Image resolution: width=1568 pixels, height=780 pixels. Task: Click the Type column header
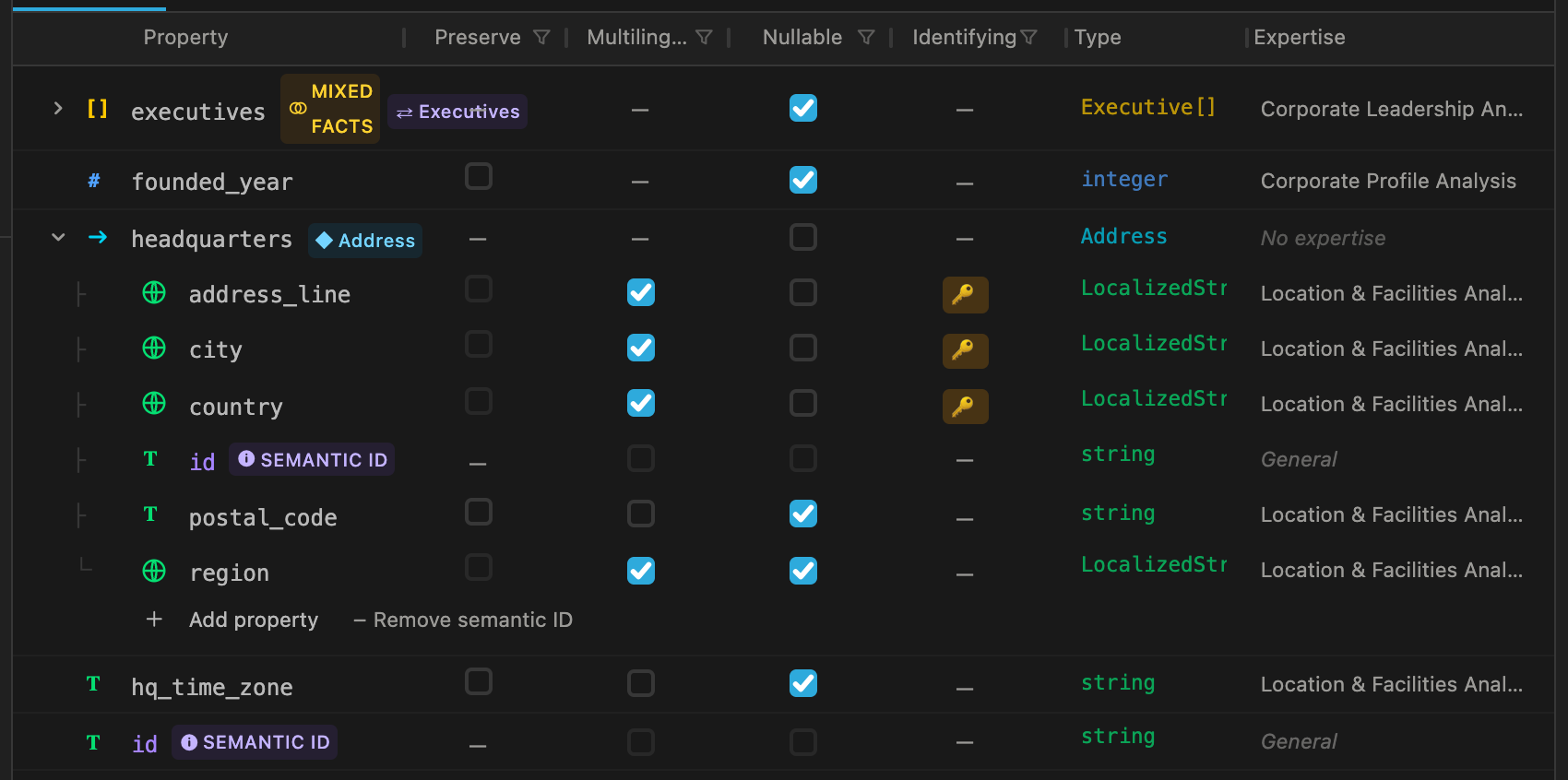(x=1098, y=38)
